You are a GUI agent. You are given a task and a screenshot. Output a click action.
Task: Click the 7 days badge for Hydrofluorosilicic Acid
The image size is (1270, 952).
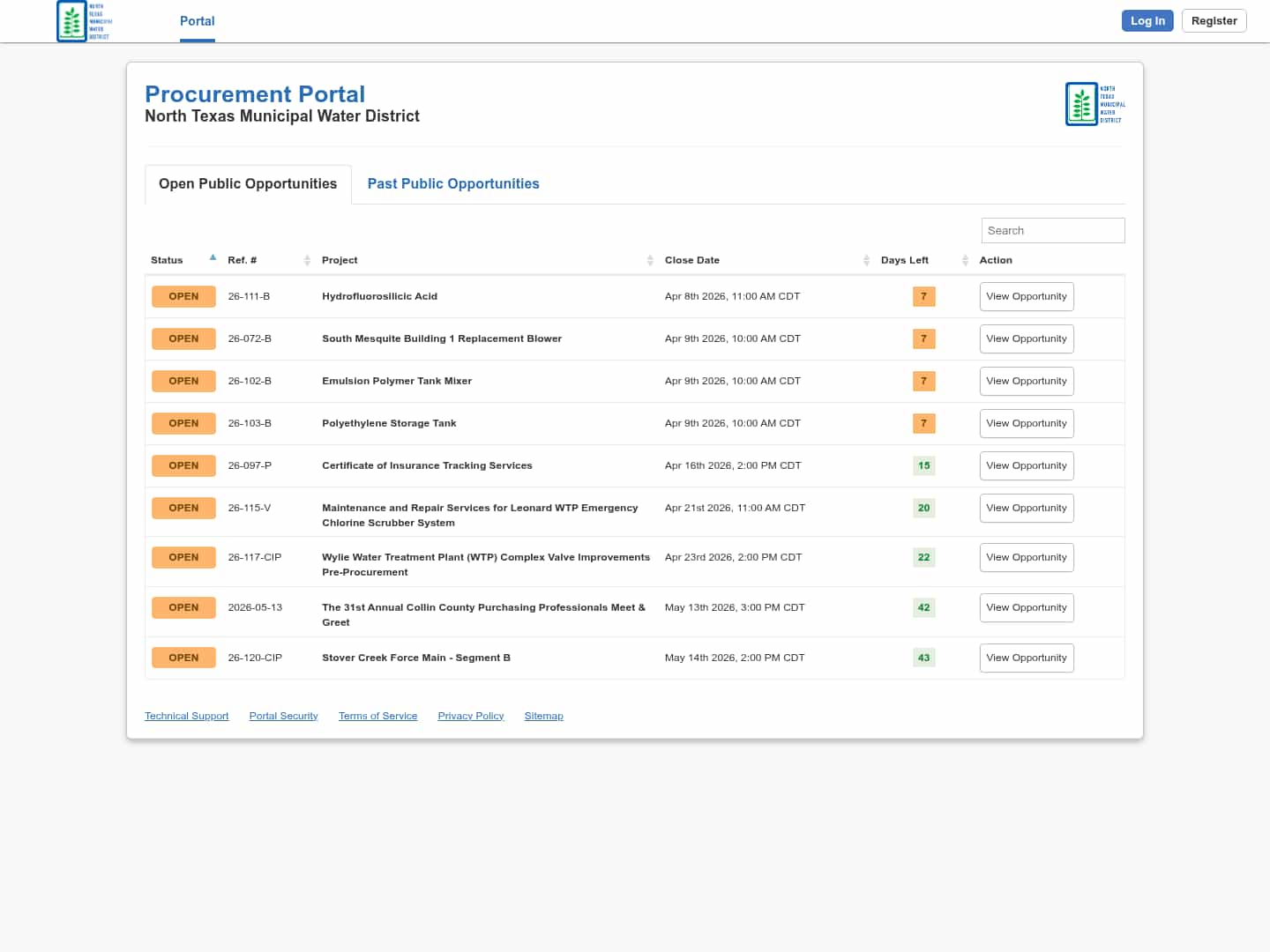(923, 296)
